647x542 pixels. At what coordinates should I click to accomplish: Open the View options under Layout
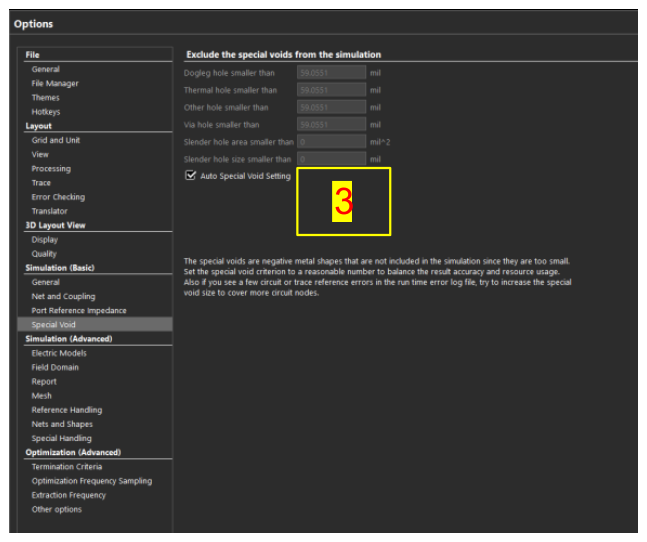coord(40,154)
